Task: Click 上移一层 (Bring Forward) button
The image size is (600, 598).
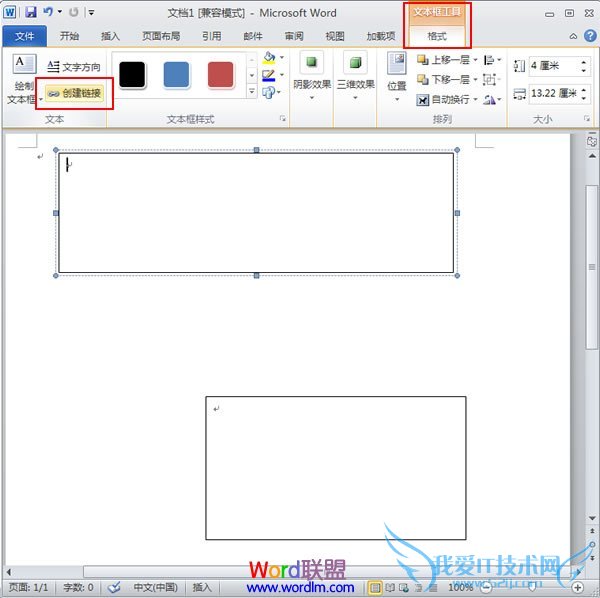Action: click(443, 60)
